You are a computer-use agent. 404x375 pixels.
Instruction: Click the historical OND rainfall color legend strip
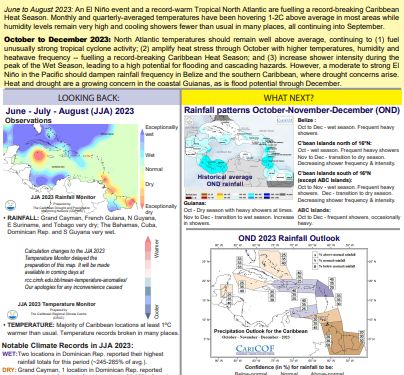point(239,196)
